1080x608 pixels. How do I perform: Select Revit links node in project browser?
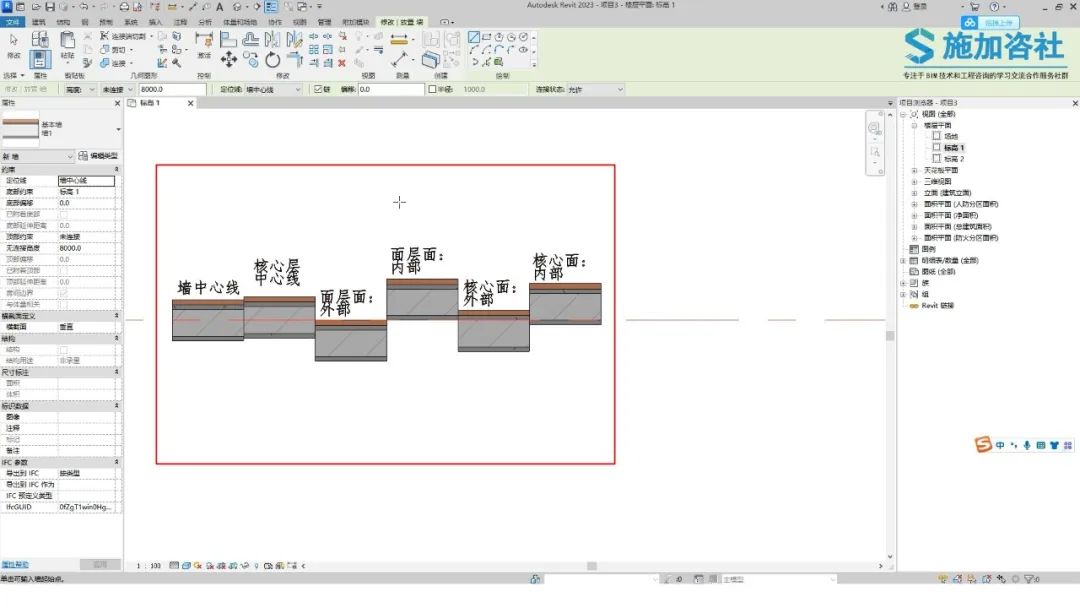tap(937, 306)
